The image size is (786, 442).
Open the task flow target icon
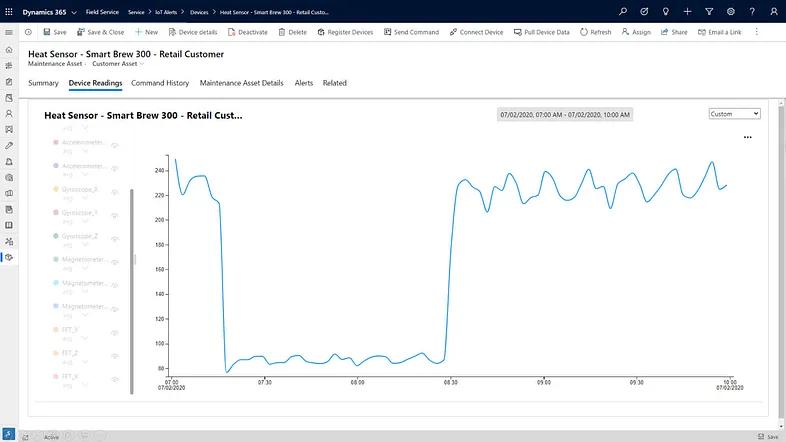point(644,12)
